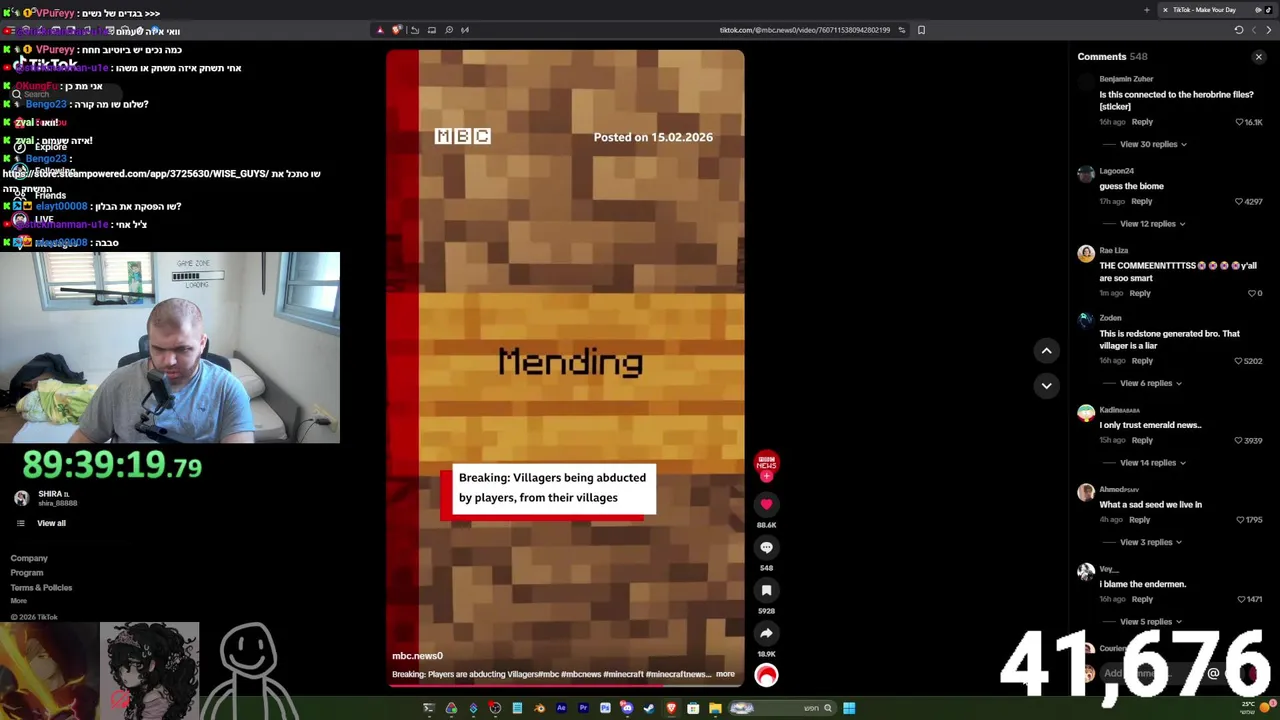The width and height of the screenshot is (1280, 720).
Task: Expand View 5 replies
Action: 1150,622
